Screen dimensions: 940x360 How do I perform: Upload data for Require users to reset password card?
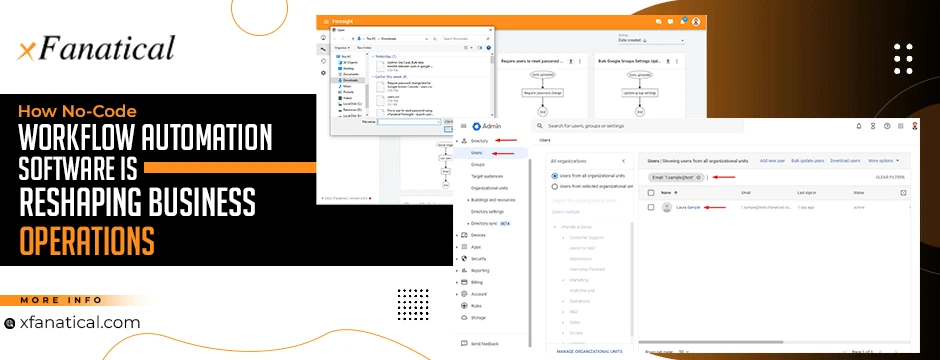click(571, 60)
